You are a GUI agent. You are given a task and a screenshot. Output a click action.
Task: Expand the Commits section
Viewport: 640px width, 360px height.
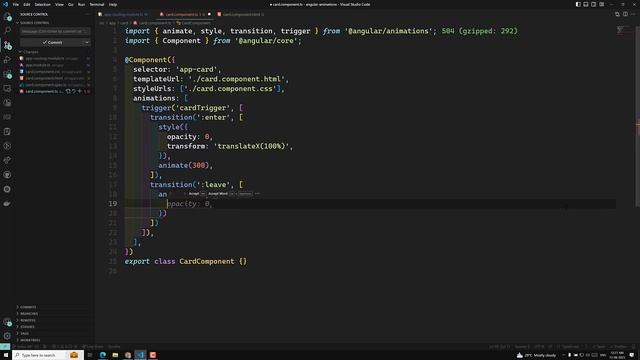(28, 307)
